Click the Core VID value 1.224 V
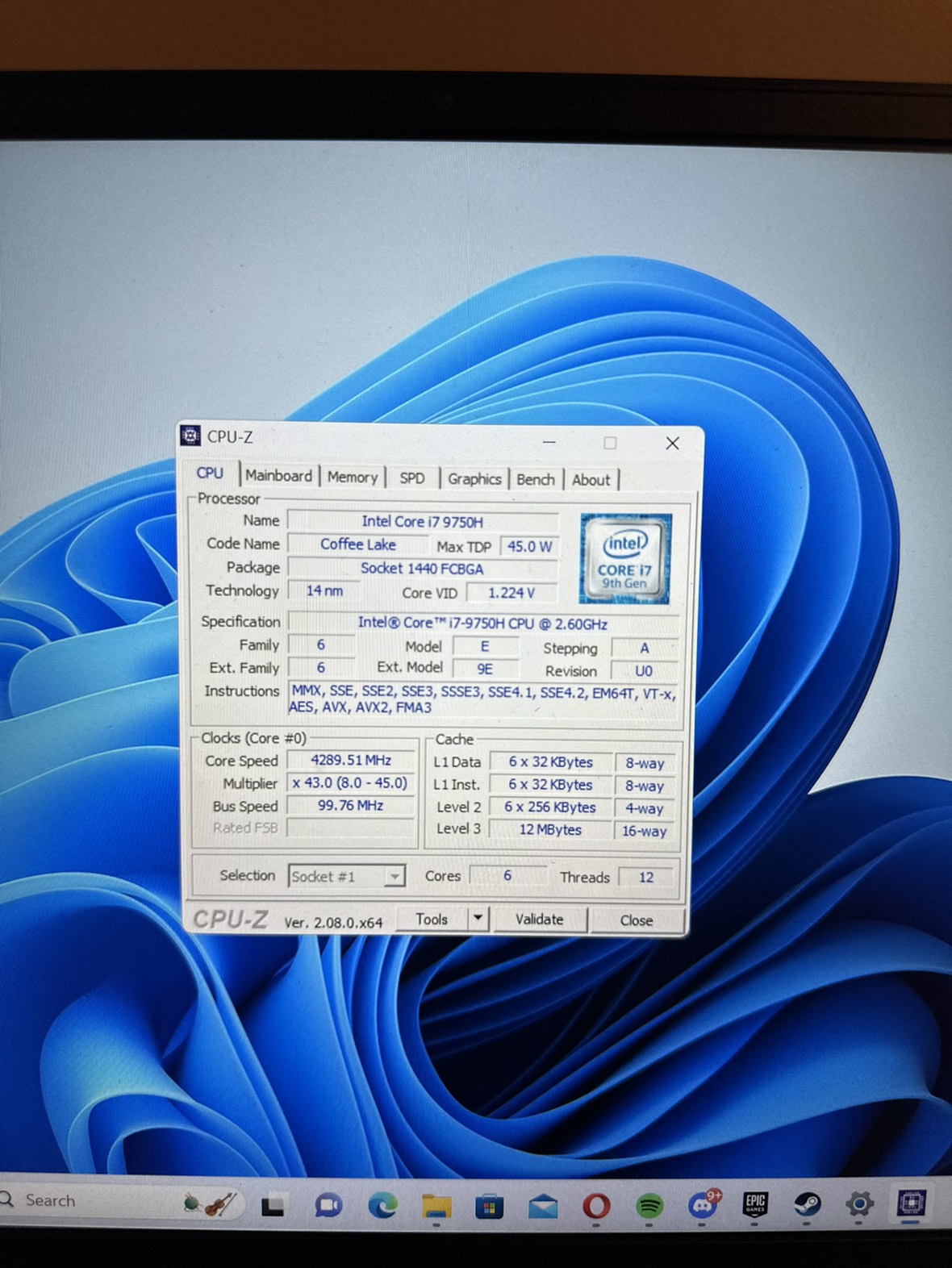This screenshot has height=1268, width=952. pos(511,593)
